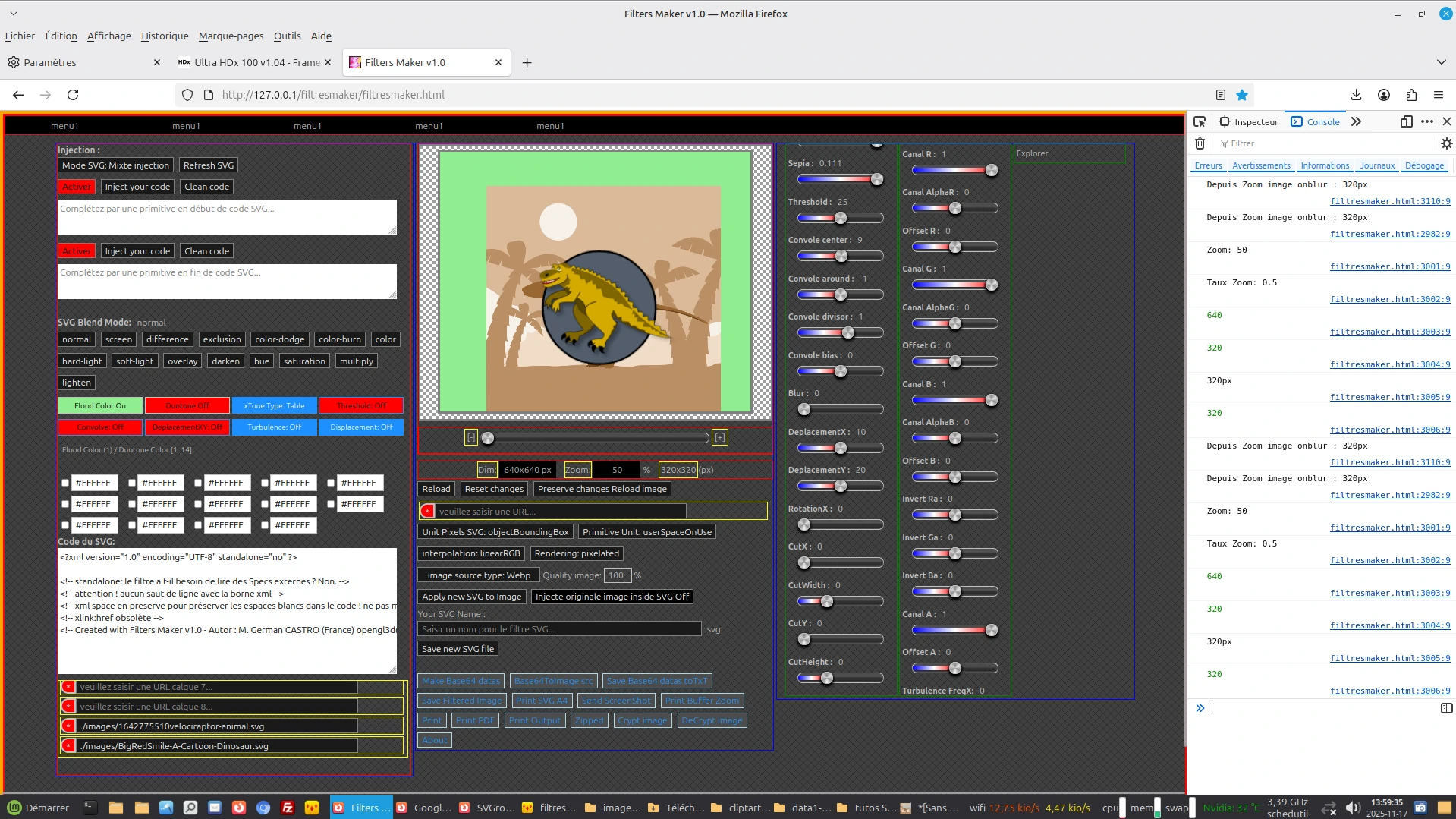Image resolution: width=1456 pixels, height=819 pixels.
Task: Click the red icon beside BigRedSmile dinosaur path
Action: pyautogui.click(x=68, y=746)
